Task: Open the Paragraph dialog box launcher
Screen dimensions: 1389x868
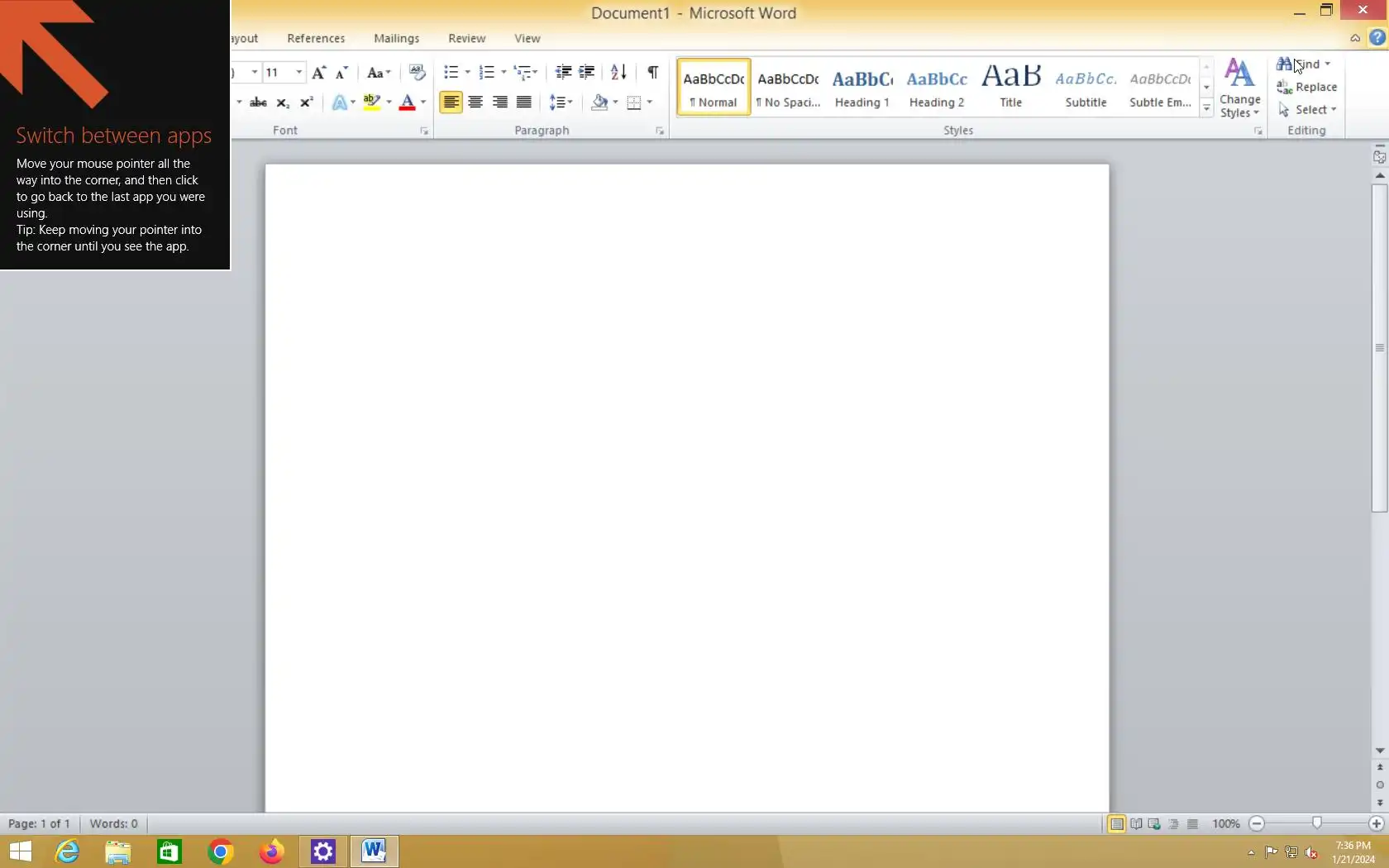Action: tap(660, 131)
